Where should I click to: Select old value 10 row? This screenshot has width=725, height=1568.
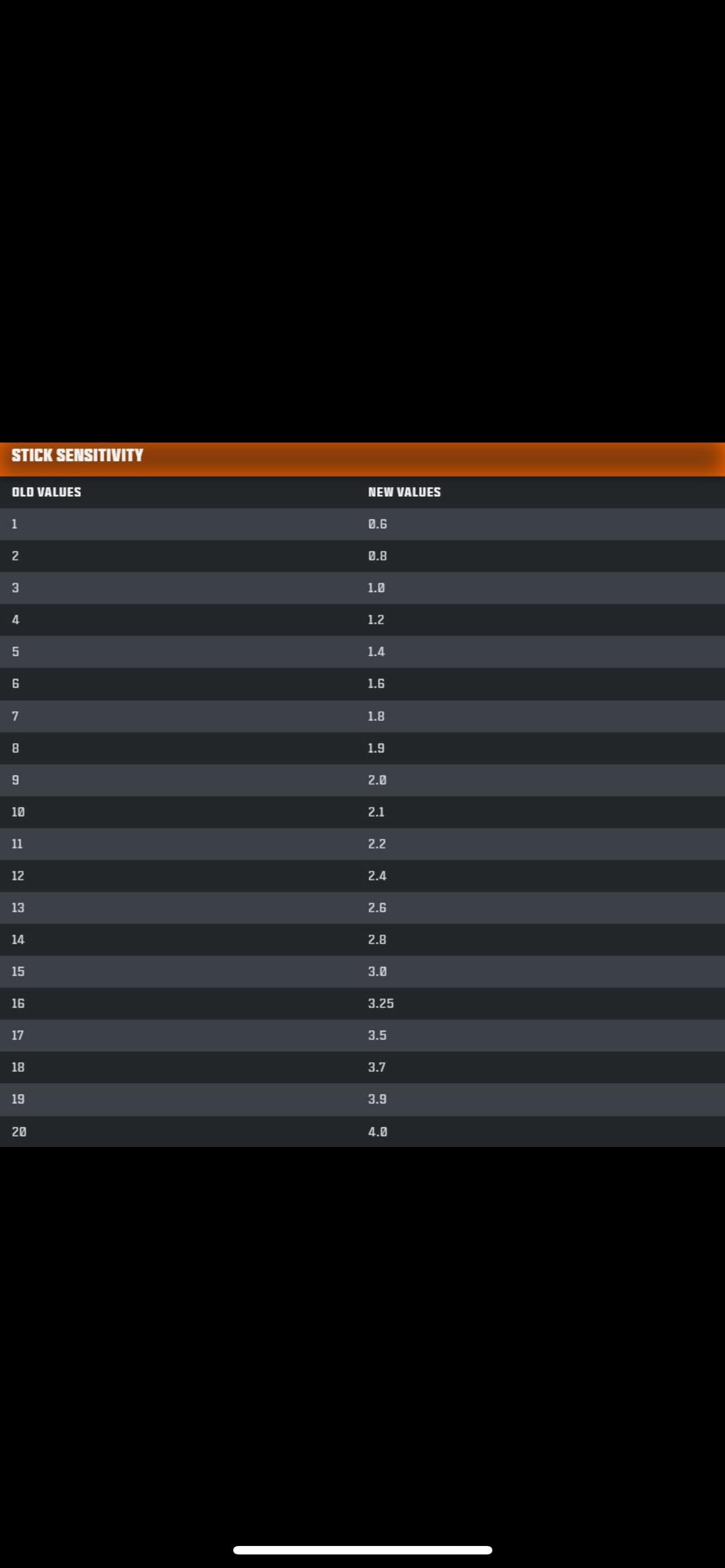tap(18, 812)
